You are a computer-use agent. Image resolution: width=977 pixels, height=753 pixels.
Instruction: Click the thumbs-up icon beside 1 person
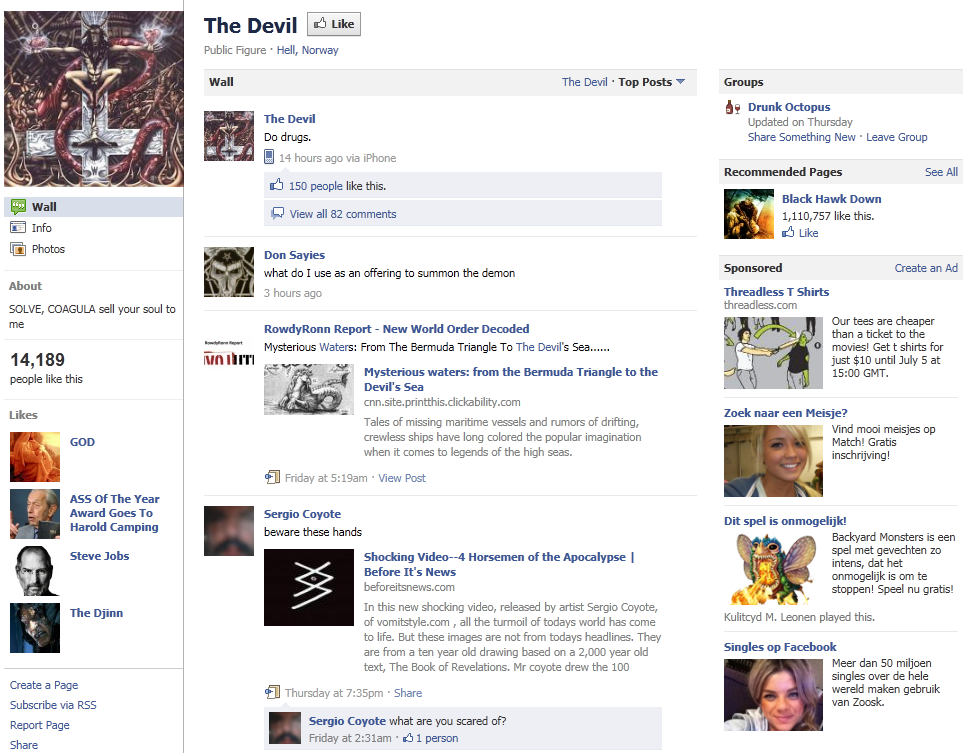408,738
